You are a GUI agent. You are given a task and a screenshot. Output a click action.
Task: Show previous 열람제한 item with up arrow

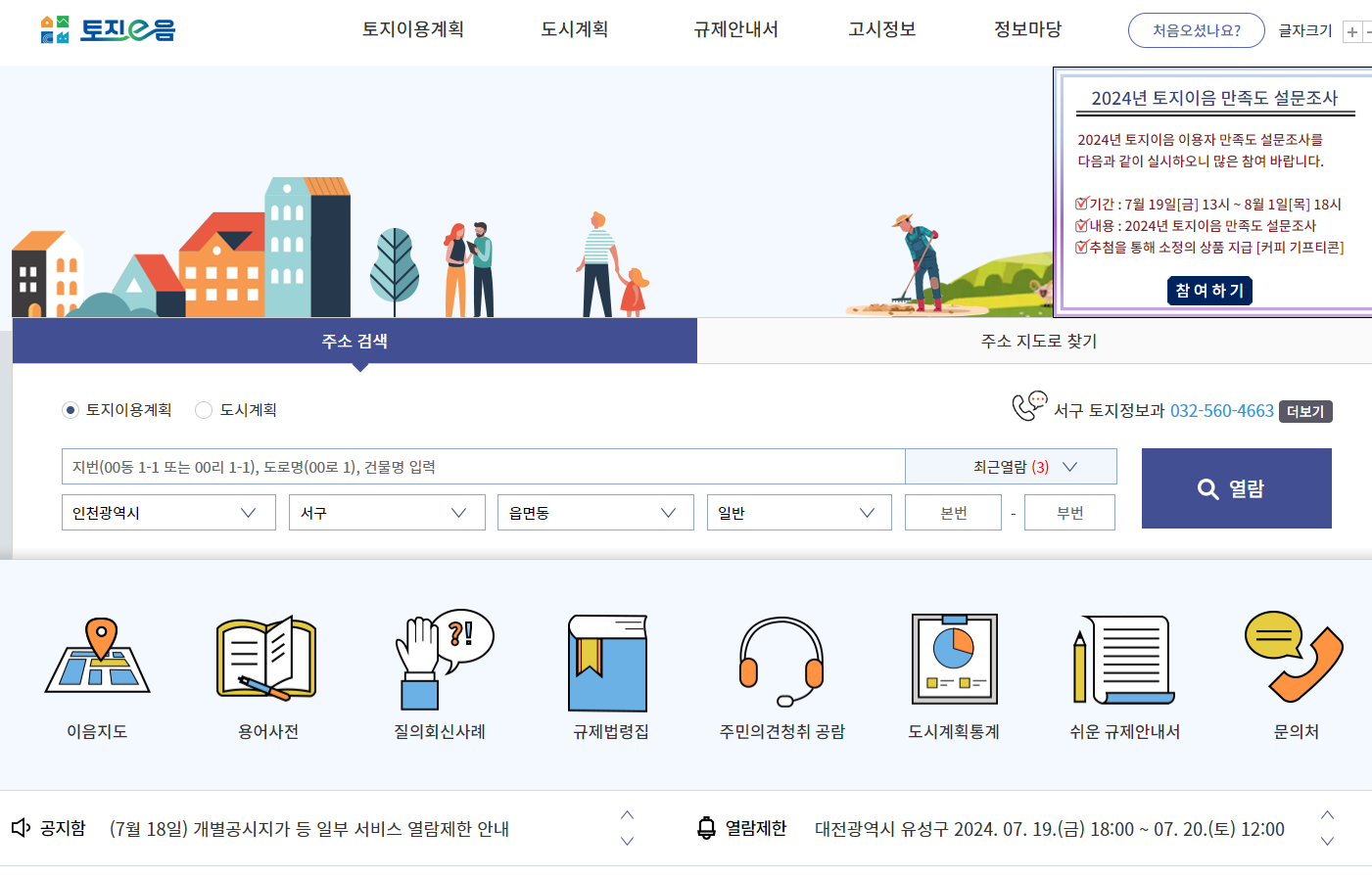coord(1328,815)
